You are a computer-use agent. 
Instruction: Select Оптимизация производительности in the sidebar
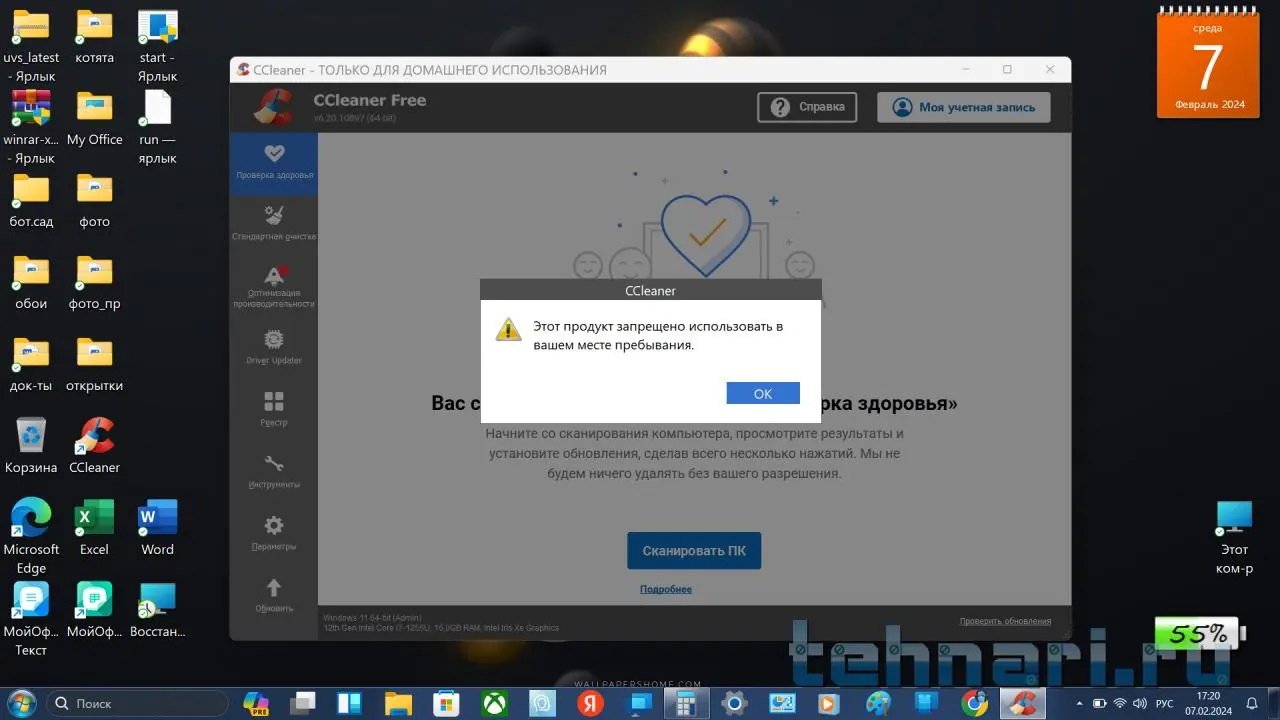pos(274,287)
